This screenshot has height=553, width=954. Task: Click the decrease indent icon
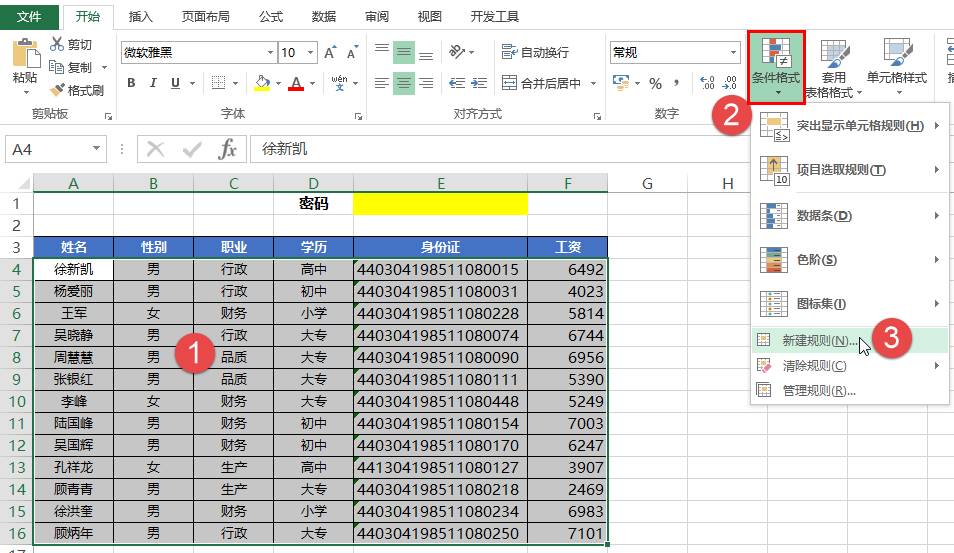coord(457,83)
